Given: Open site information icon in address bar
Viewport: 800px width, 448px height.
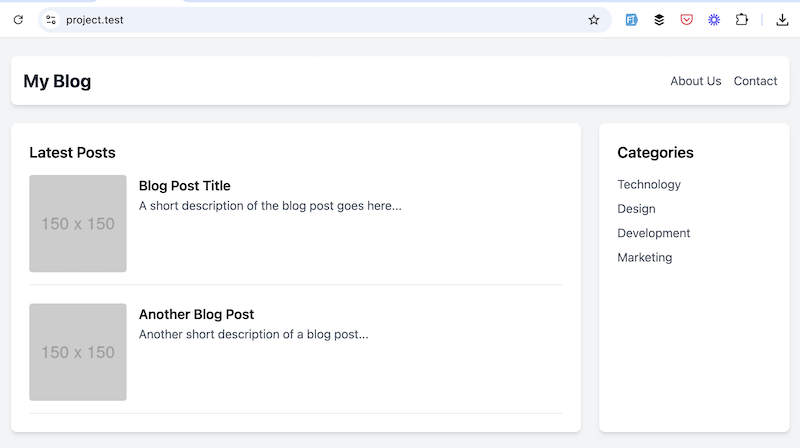Looking at the screenshot, I should 51,20.
